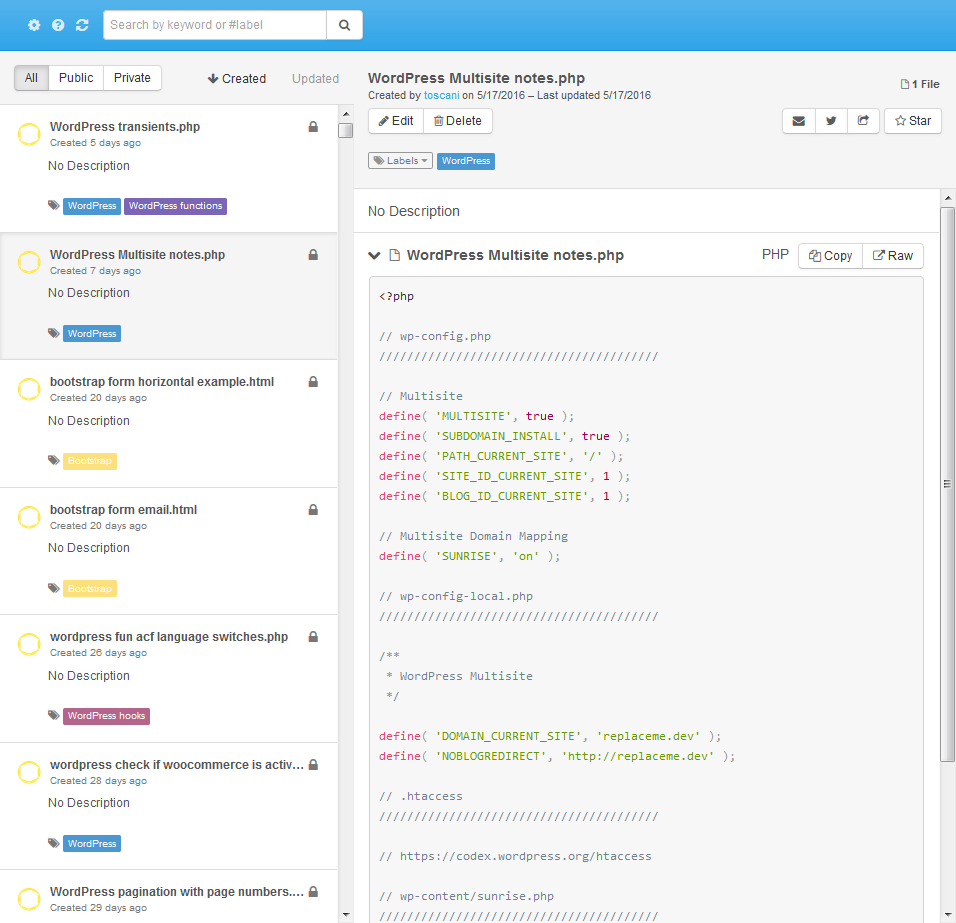Click yellow circle beside wordpress fun acf language switches
The height and width of the screenshot is (923, 956).
point(29,644)
